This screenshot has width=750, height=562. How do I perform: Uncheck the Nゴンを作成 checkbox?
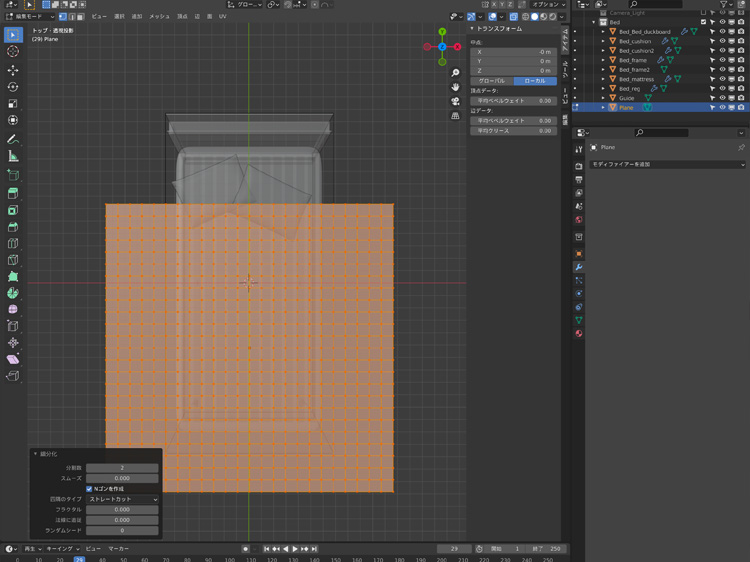click(x=89, y=488)
